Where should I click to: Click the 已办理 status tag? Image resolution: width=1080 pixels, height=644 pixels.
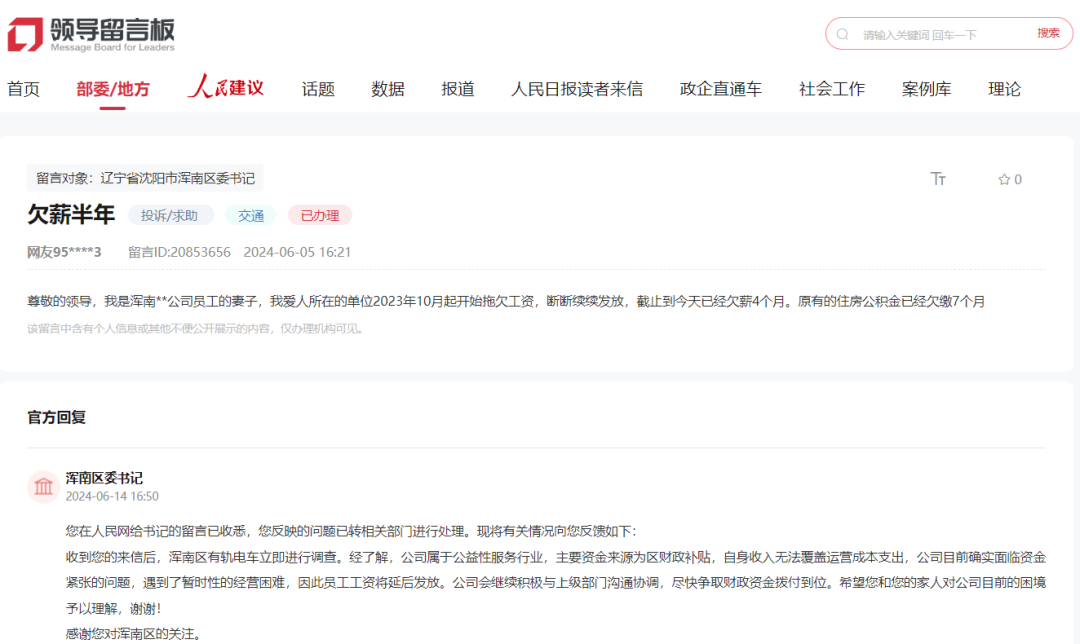pos(320,215)
